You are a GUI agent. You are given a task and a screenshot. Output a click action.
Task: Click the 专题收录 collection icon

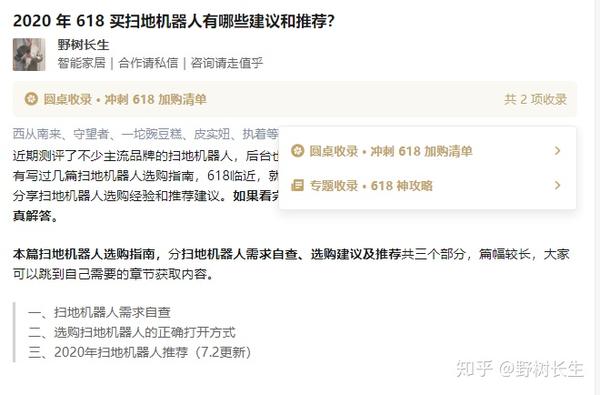297,186
